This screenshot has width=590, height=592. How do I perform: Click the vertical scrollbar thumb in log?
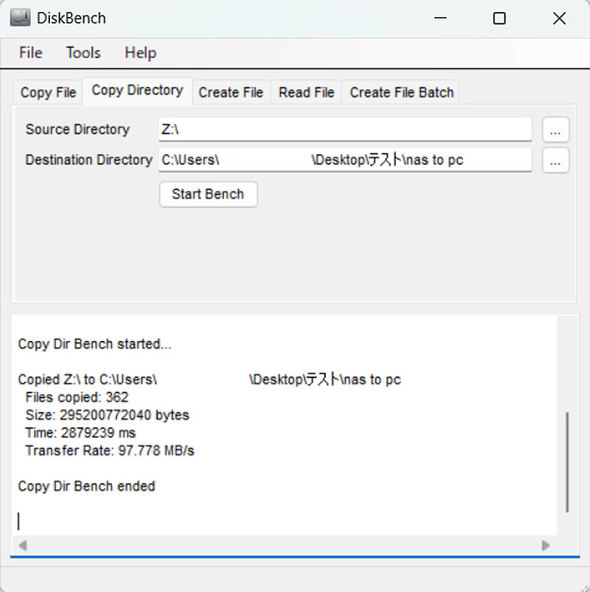(567, 462)
